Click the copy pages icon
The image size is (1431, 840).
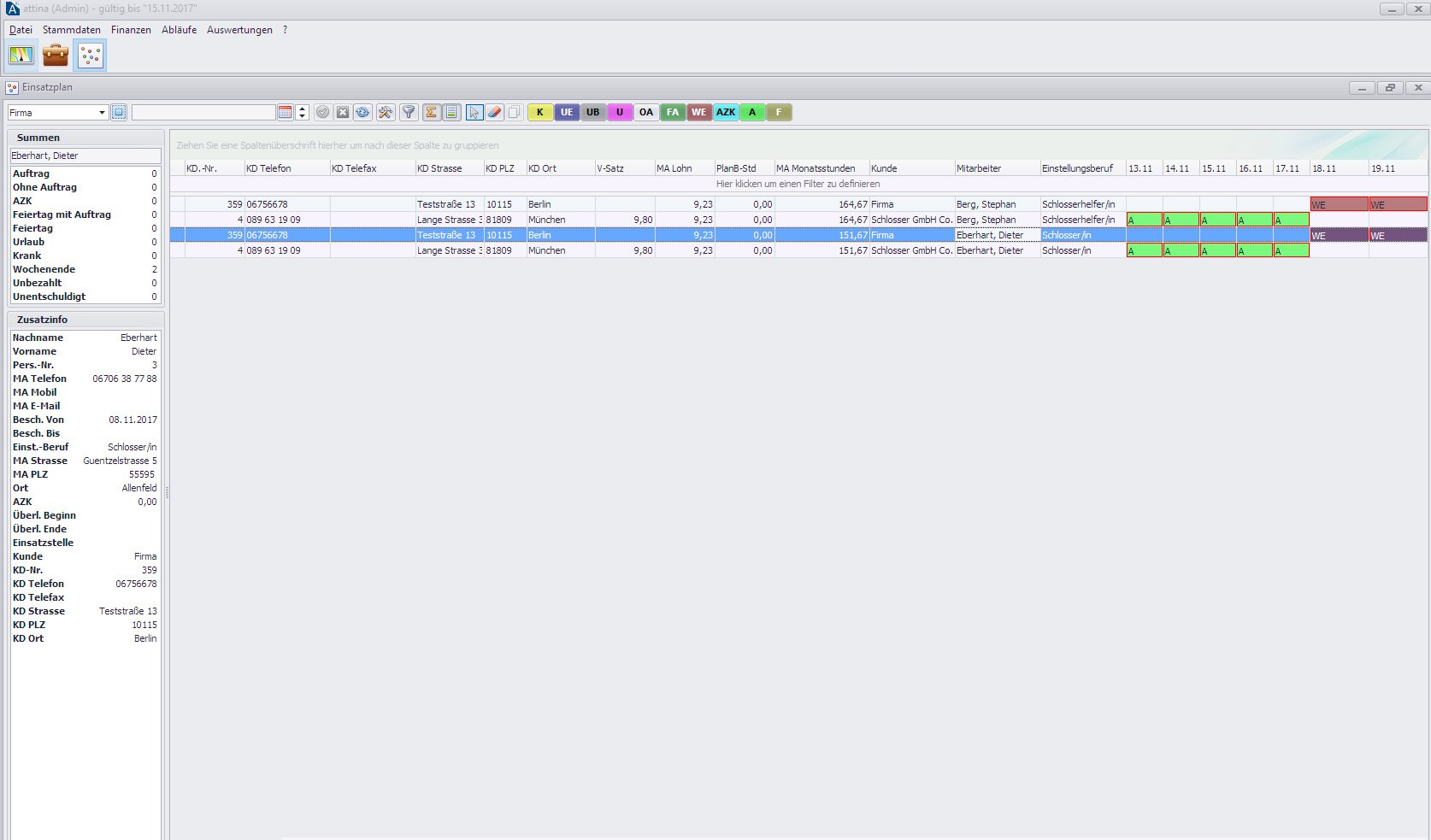pos(515,112)
